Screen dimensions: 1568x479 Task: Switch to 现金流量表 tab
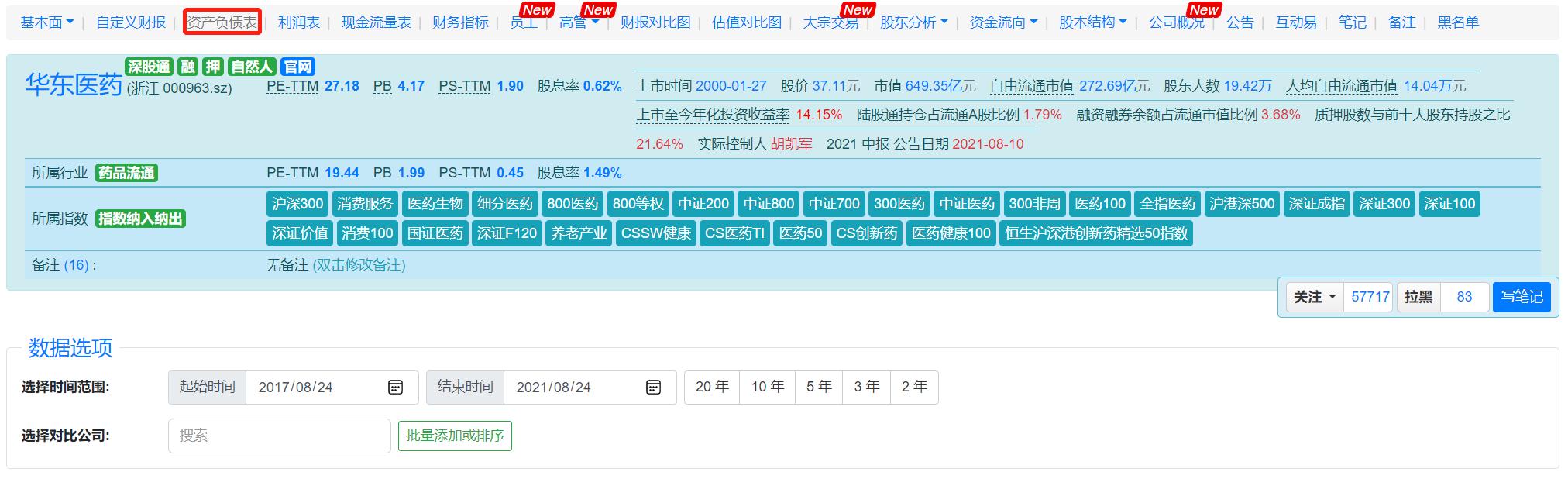click(x=376, y=22)
